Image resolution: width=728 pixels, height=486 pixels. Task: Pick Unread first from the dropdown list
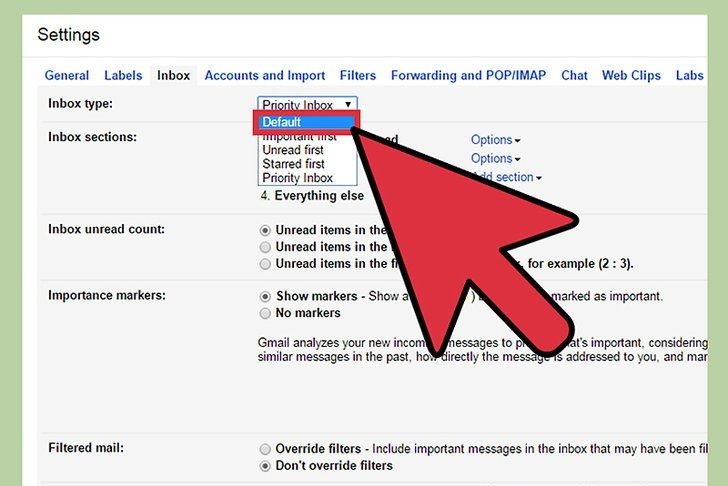coord(293,150)
